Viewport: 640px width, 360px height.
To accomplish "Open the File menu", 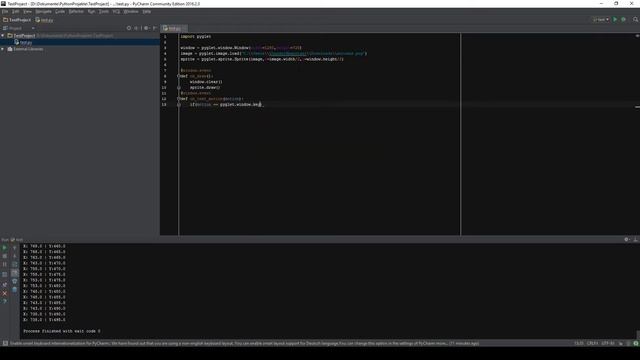I will 5,11.
